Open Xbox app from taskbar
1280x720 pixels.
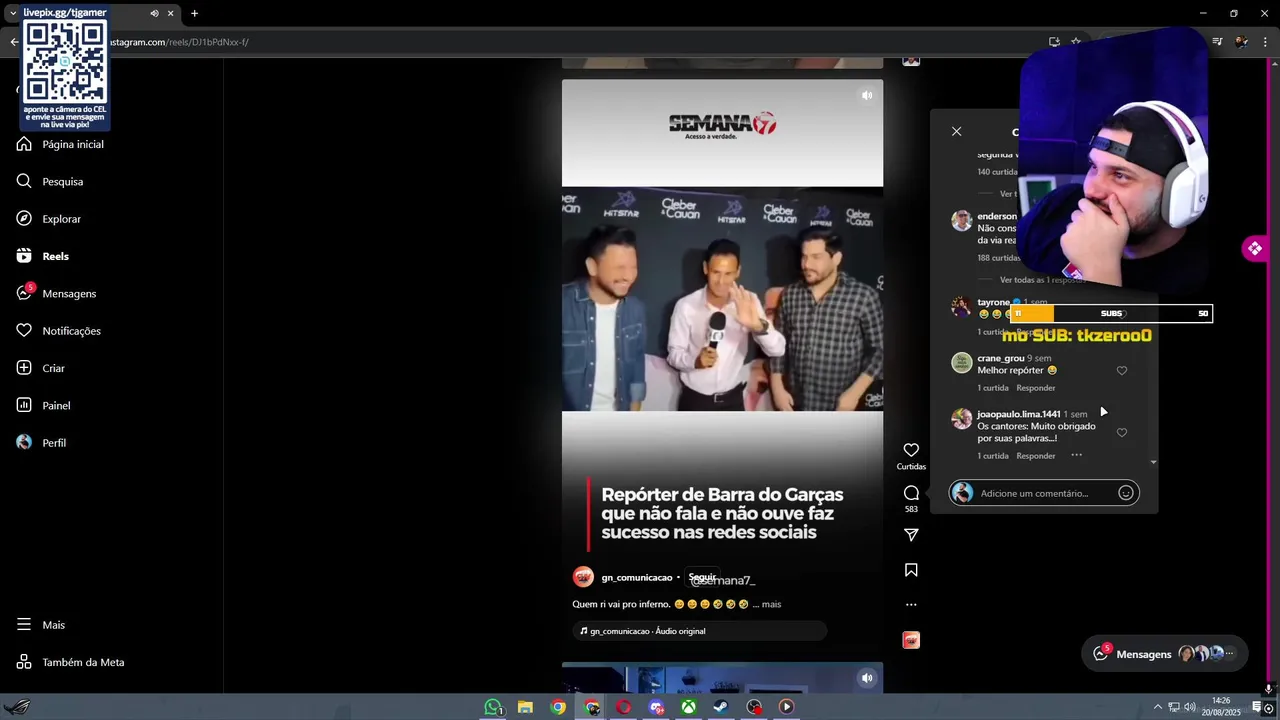point(689,707)
